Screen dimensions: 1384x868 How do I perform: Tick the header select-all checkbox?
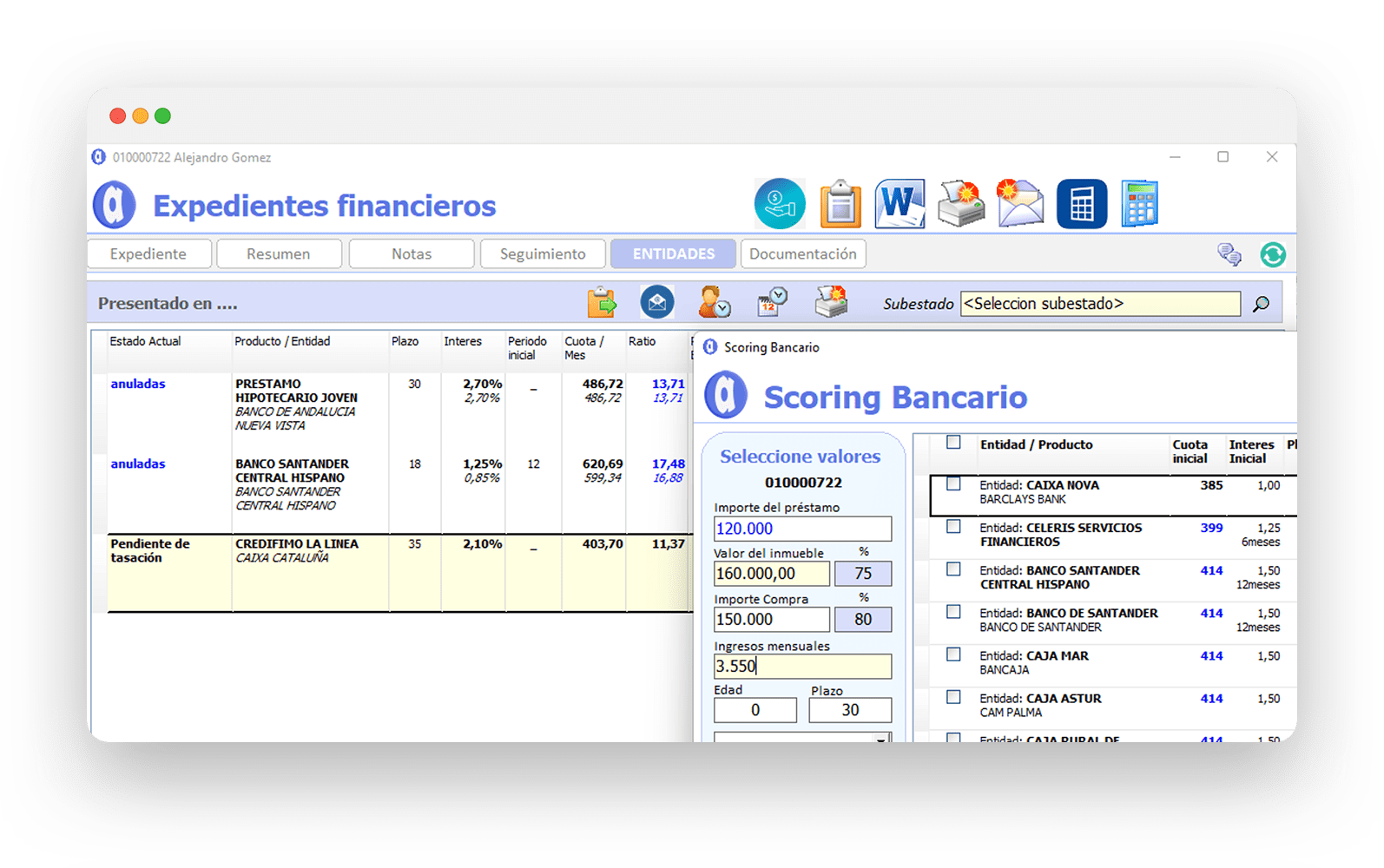pos(953,443)
